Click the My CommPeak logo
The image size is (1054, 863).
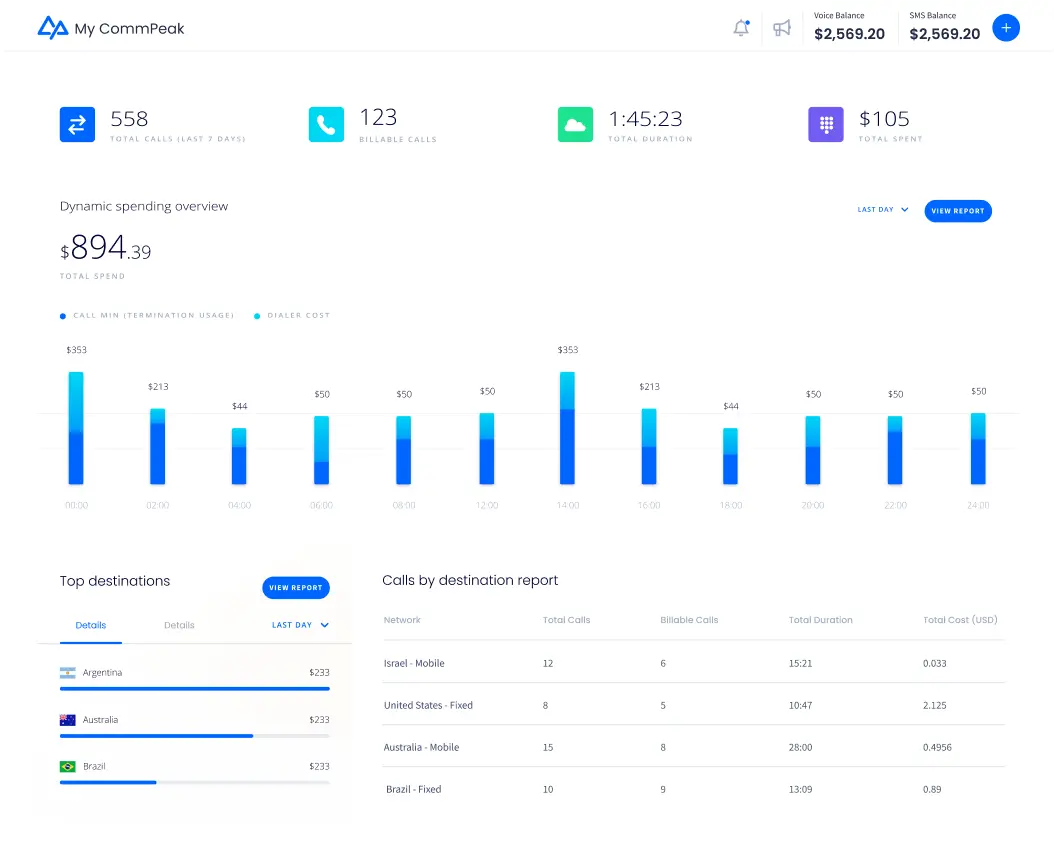(x=110, y=28)
